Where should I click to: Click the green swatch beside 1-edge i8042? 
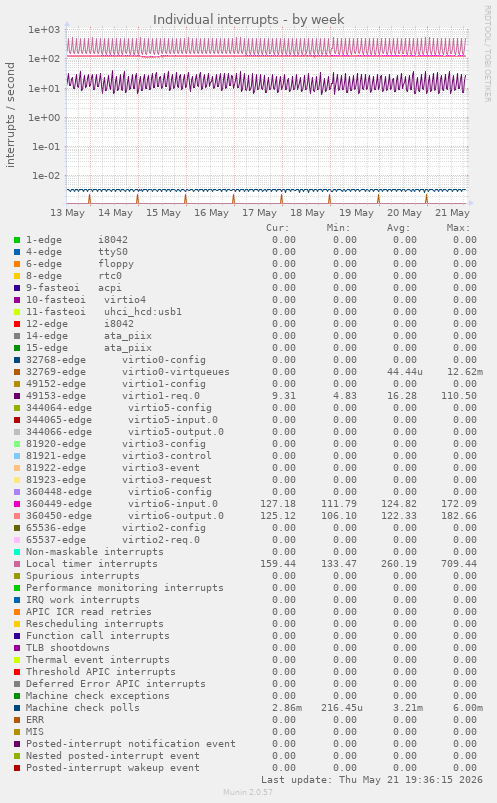(17, 240)
